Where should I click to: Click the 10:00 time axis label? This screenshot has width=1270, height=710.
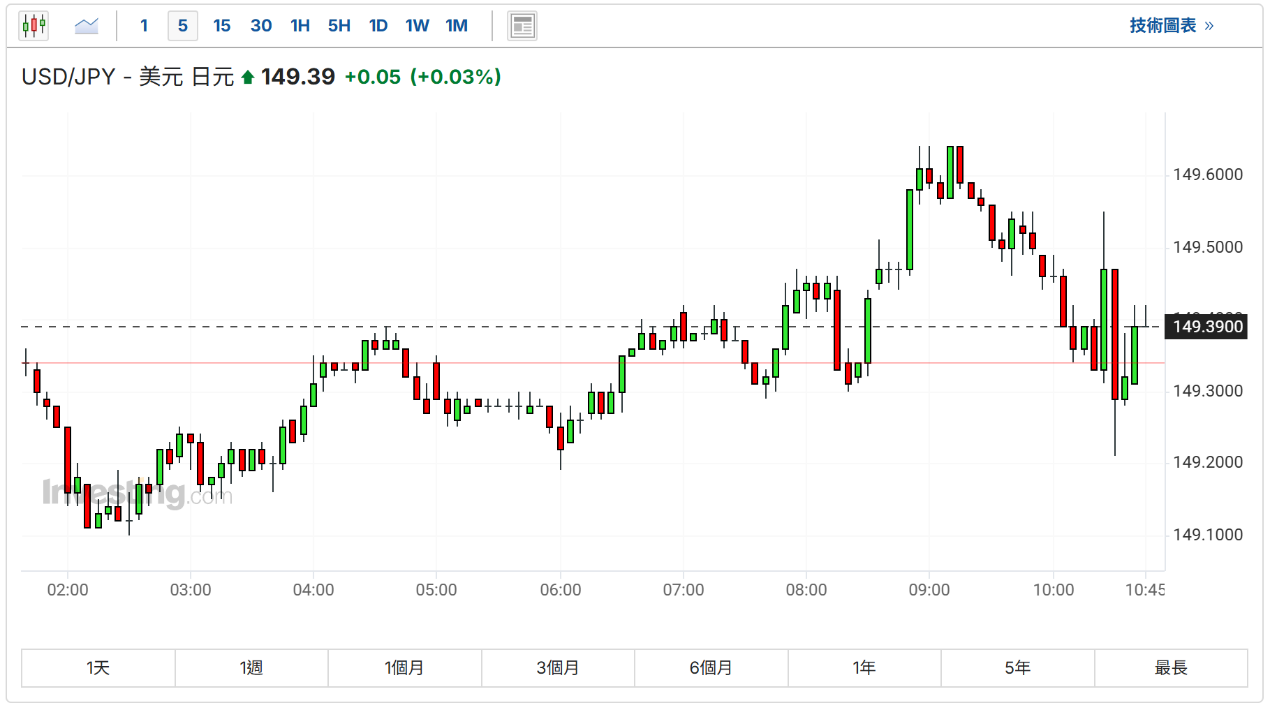[1053, 590]
